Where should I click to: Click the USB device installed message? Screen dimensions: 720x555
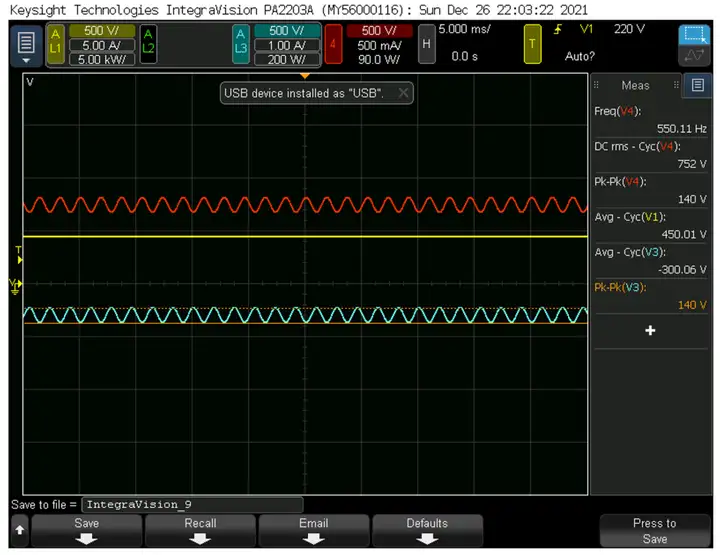pyautogui.click(x=304, y=93)
